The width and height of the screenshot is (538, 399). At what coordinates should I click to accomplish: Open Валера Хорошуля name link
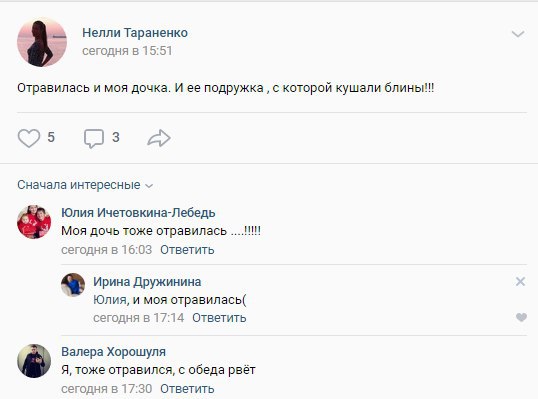coord(114,352)
